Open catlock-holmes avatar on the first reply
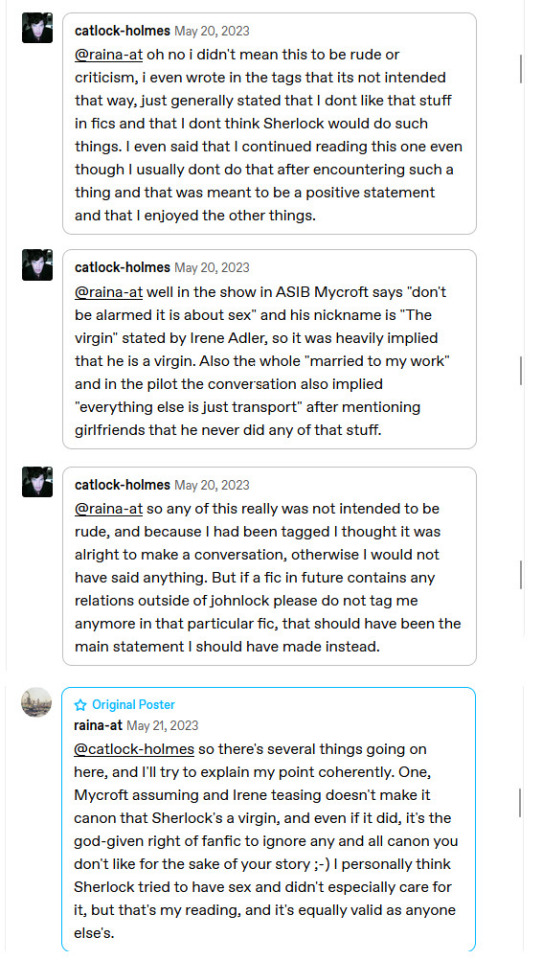The height and width of the screenshot is (960, 542). [37, 28]
